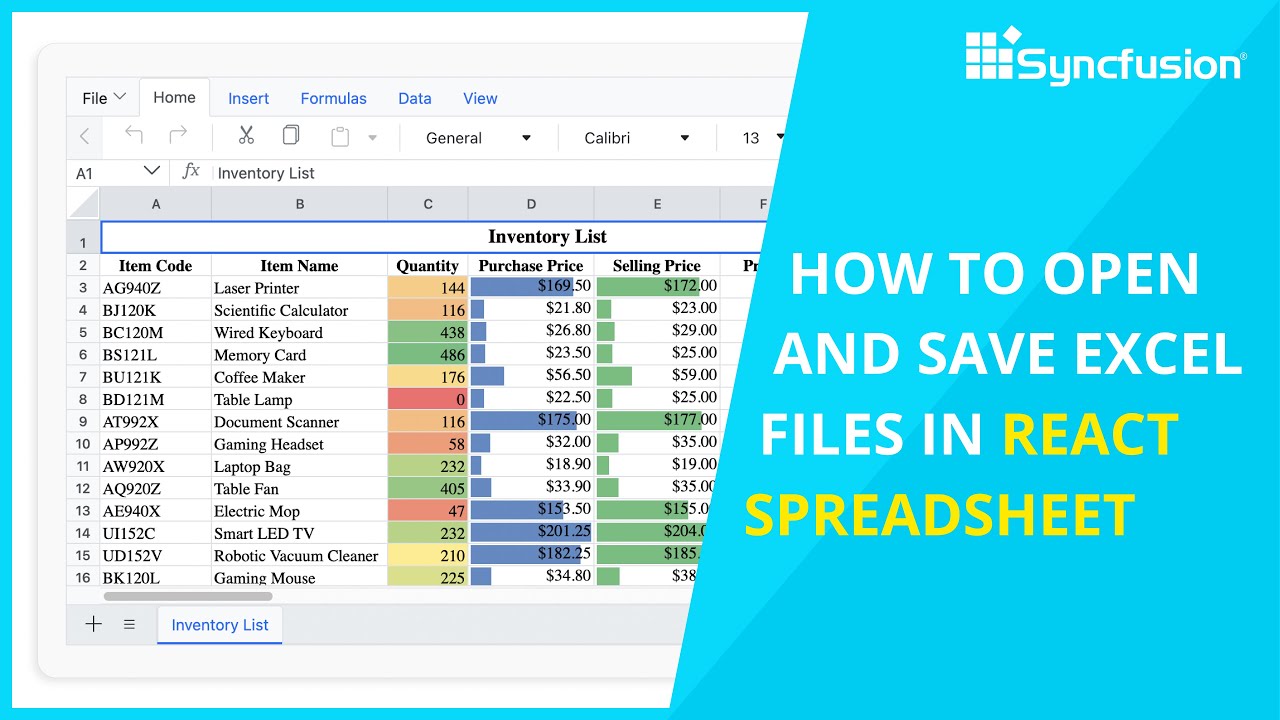The width and height of the screenshot is (1280, 720).
Task: Click the Copy icon
Action: [x=291, y=136]
